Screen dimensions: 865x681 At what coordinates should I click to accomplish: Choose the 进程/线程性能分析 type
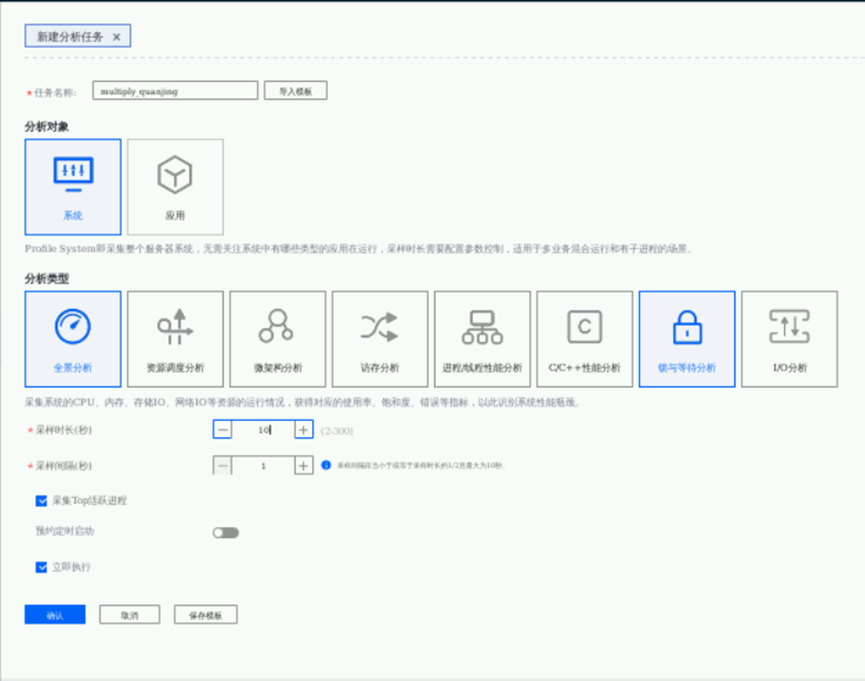click(482, 339)
